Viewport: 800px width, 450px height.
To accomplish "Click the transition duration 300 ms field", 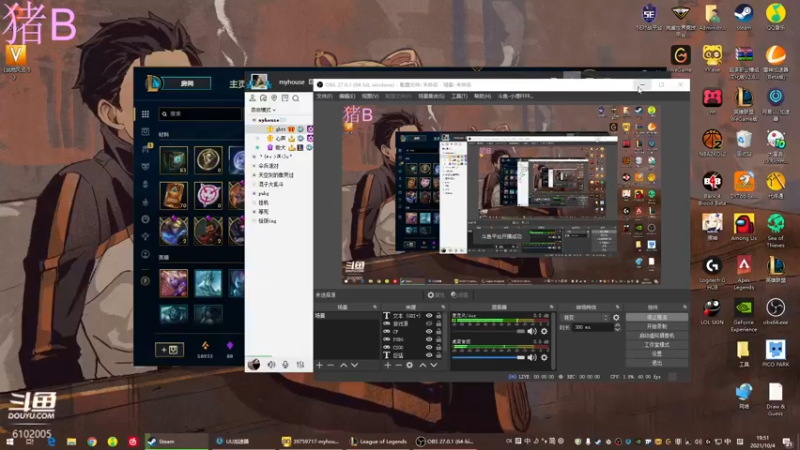I will 592,327.
